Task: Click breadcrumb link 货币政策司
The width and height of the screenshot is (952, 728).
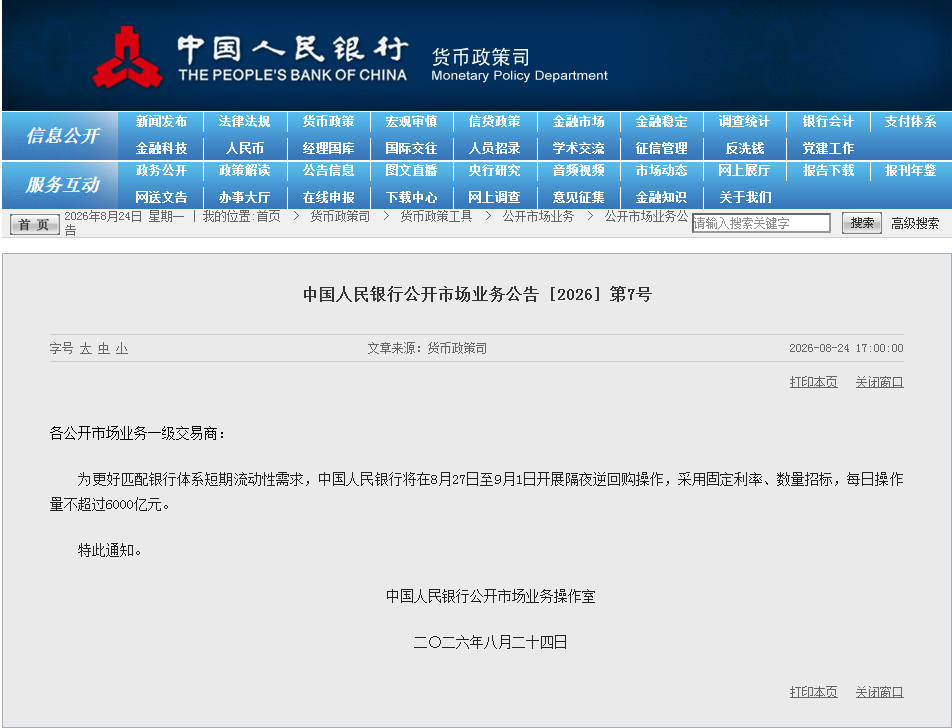Action: point(340,216)
